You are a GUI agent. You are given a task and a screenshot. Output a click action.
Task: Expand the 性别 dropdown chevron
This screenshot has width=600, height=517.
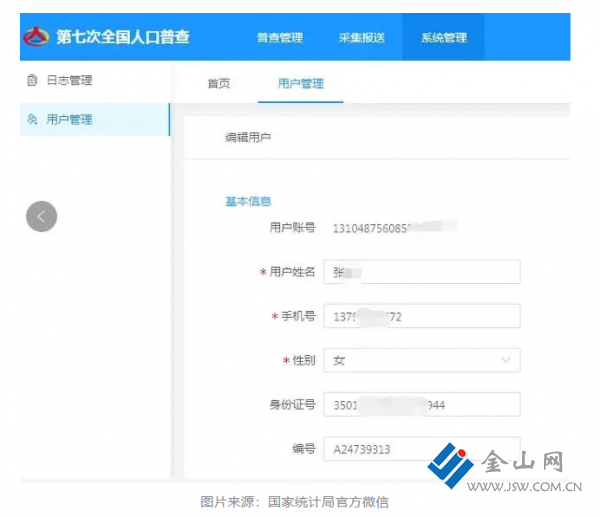coord(505,360)
